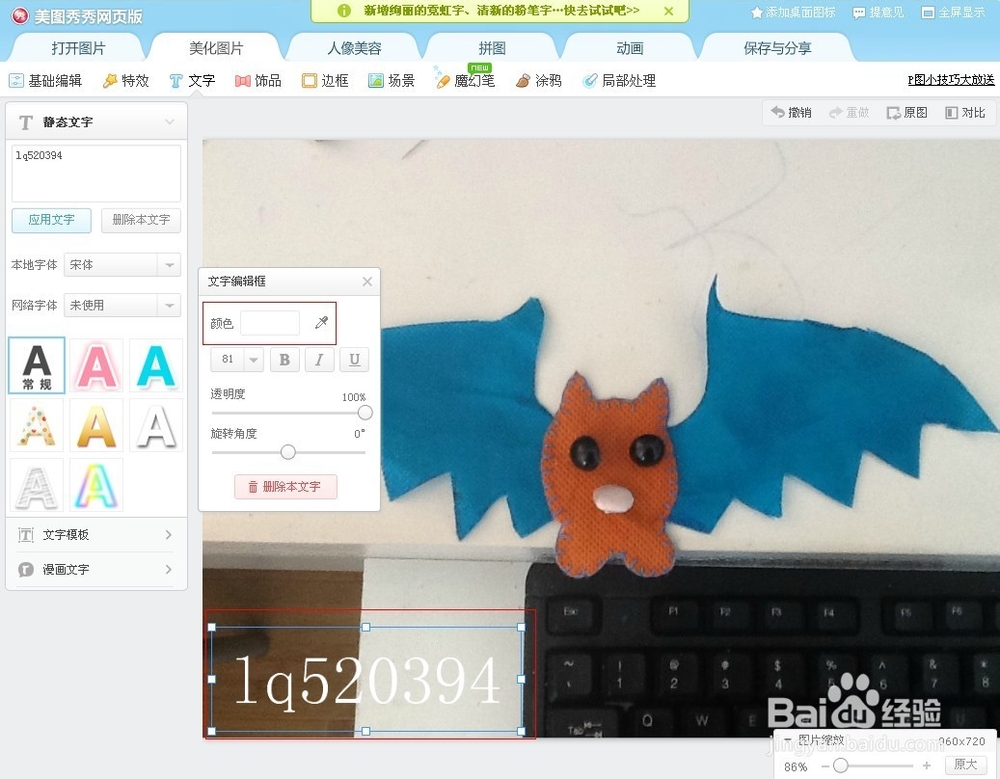The width and height of the screenshot is (1000, 779).
Task: Click the 应用文字 apply button
Action: click(52, 220)
